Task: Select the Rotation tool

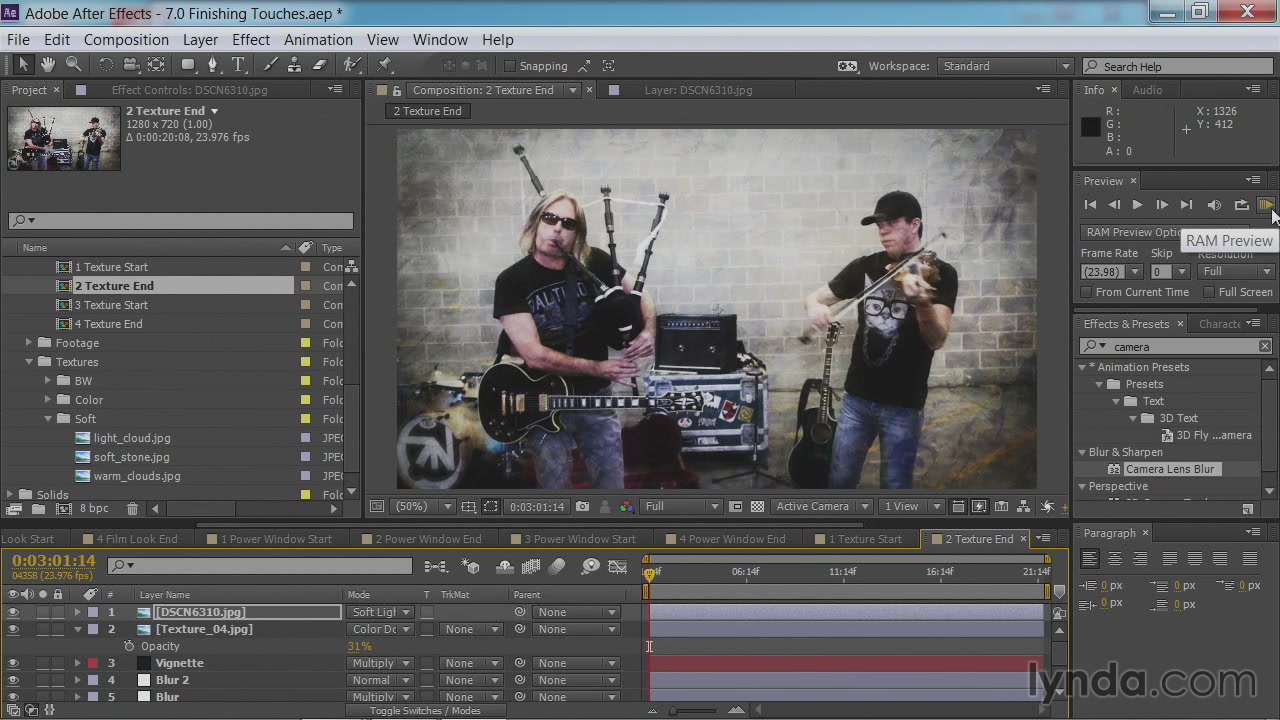Action: click(105, 65)
